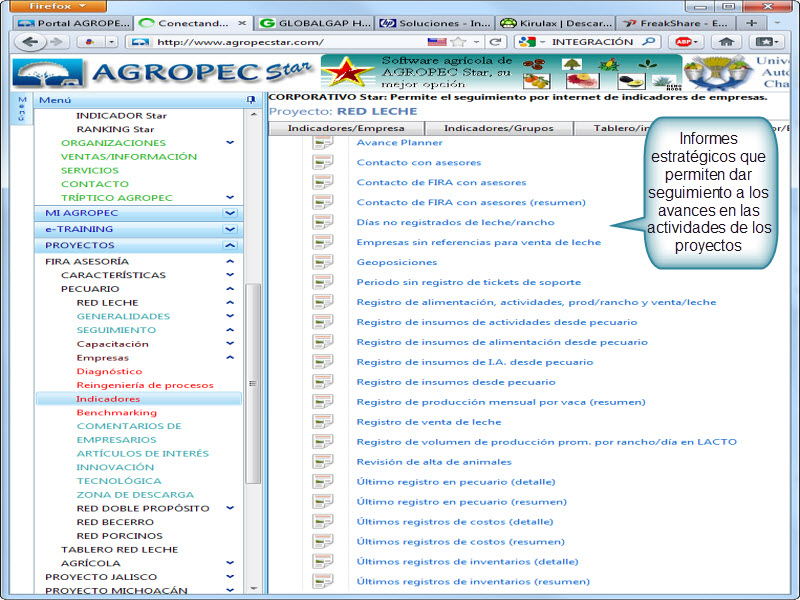Click the AGROPEC Star logo image

[x=162, y=73]
